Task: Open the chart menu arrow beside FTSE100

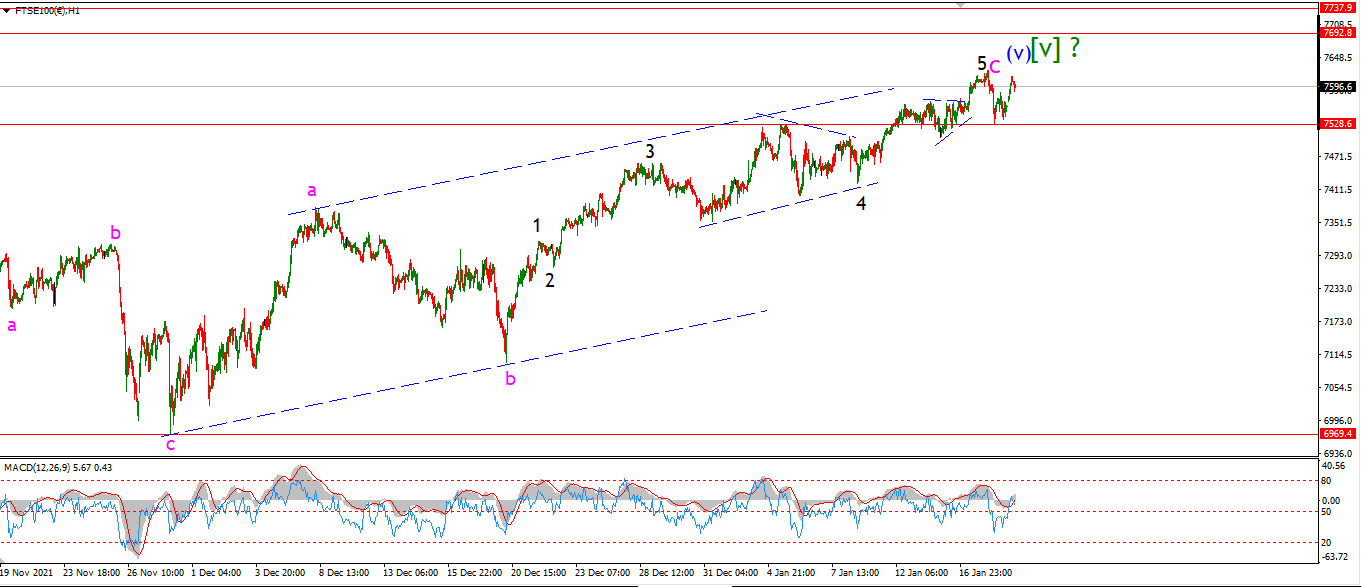Action: [8, 10]
